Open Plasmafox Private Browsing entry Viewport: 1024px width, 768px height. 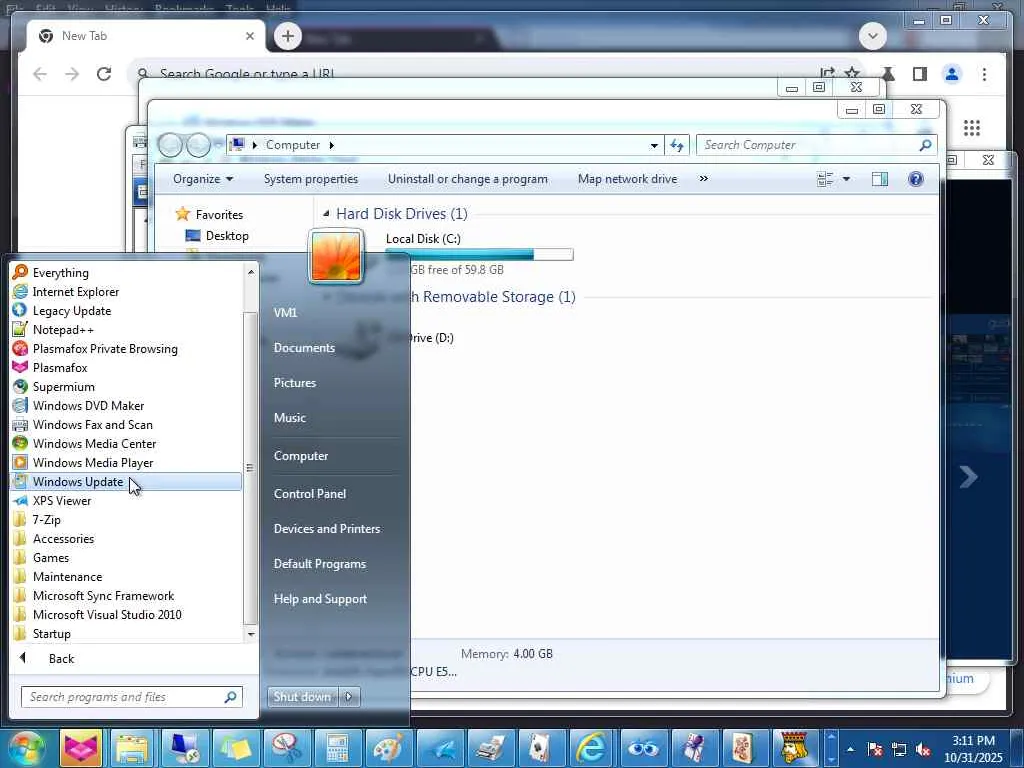(104, 348)
